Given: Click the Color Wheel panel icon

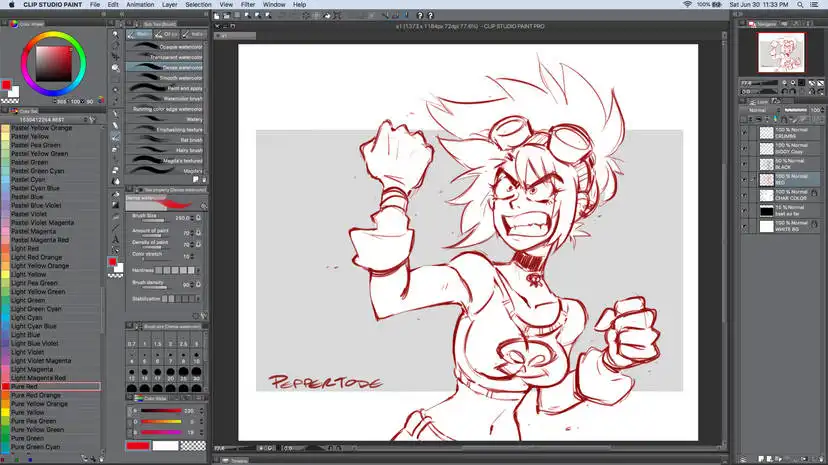Looking at the screenshot, I should (x=14, y=24).
